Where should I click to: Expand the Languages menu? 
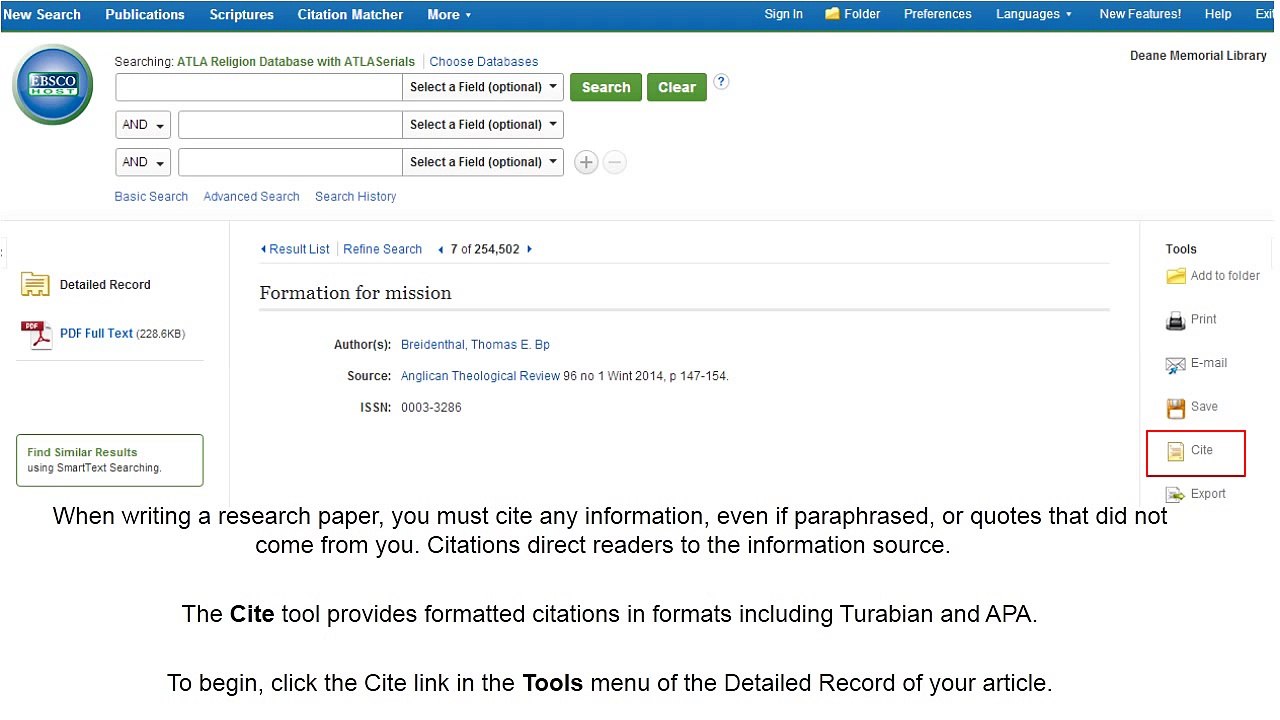point(1034,14)
